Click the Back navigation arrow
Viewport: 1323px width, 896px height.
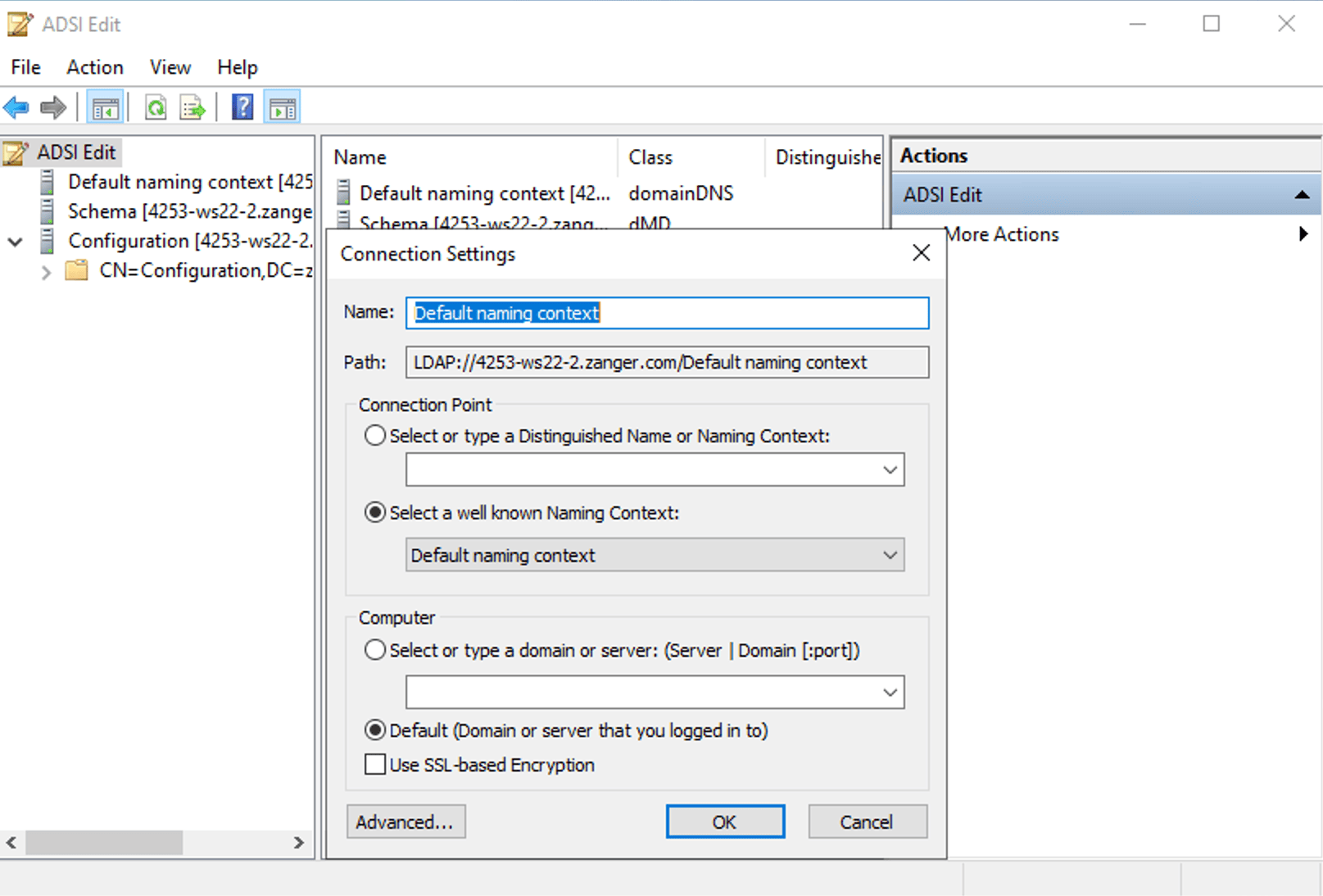16,107
